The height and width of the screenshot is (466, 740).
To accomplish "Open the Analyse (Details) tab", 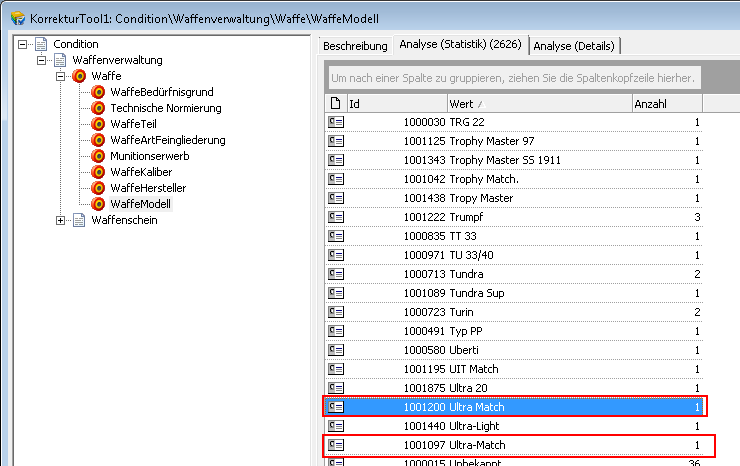I will pos(575,45).
